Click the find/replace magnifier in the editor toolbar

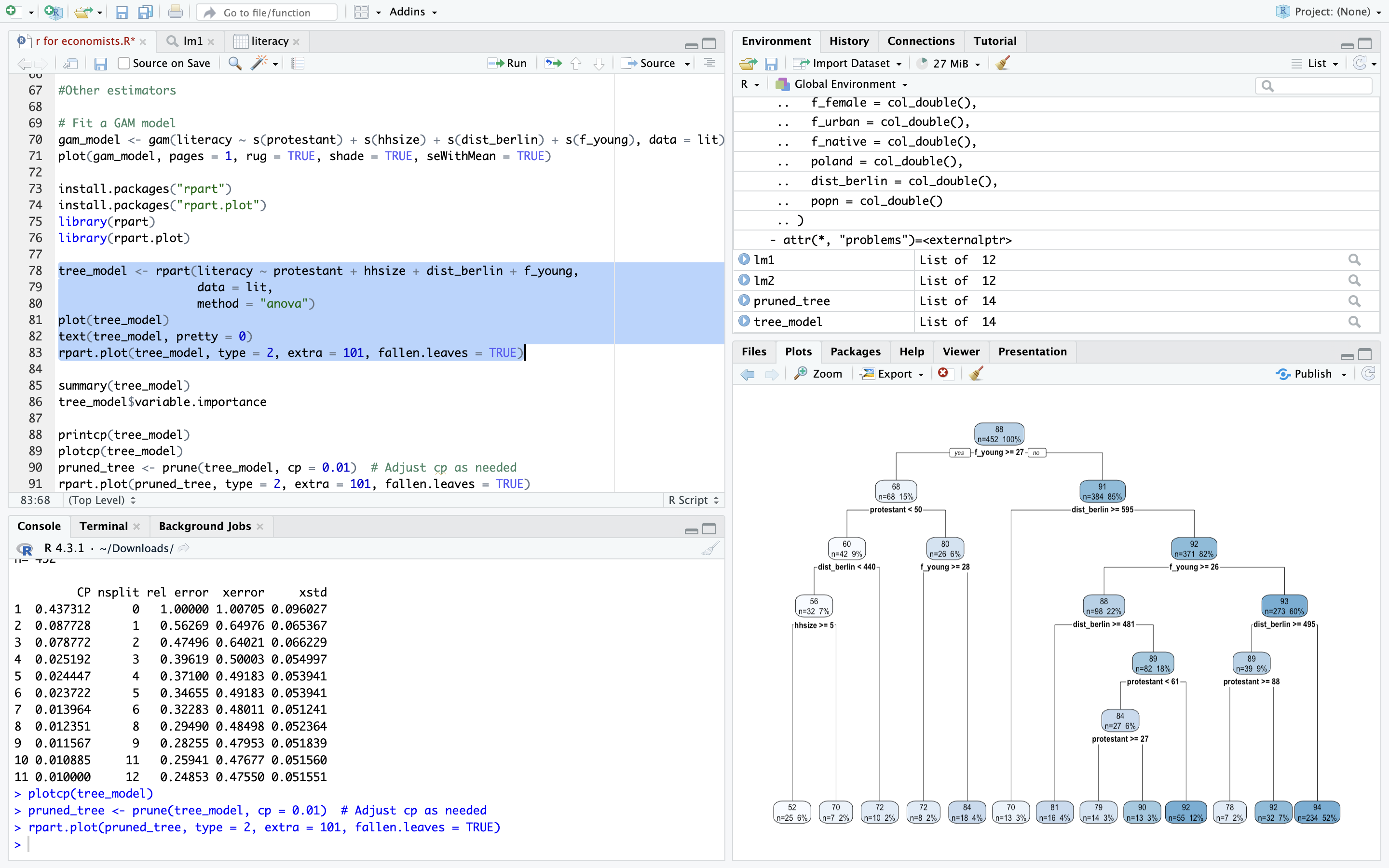[235, 63]
